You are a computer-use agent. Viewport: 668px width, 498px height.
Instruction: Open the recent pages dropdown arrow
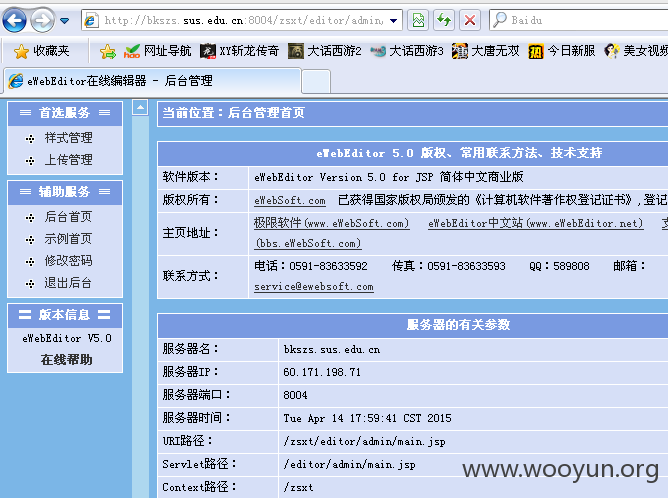point(65,20)
